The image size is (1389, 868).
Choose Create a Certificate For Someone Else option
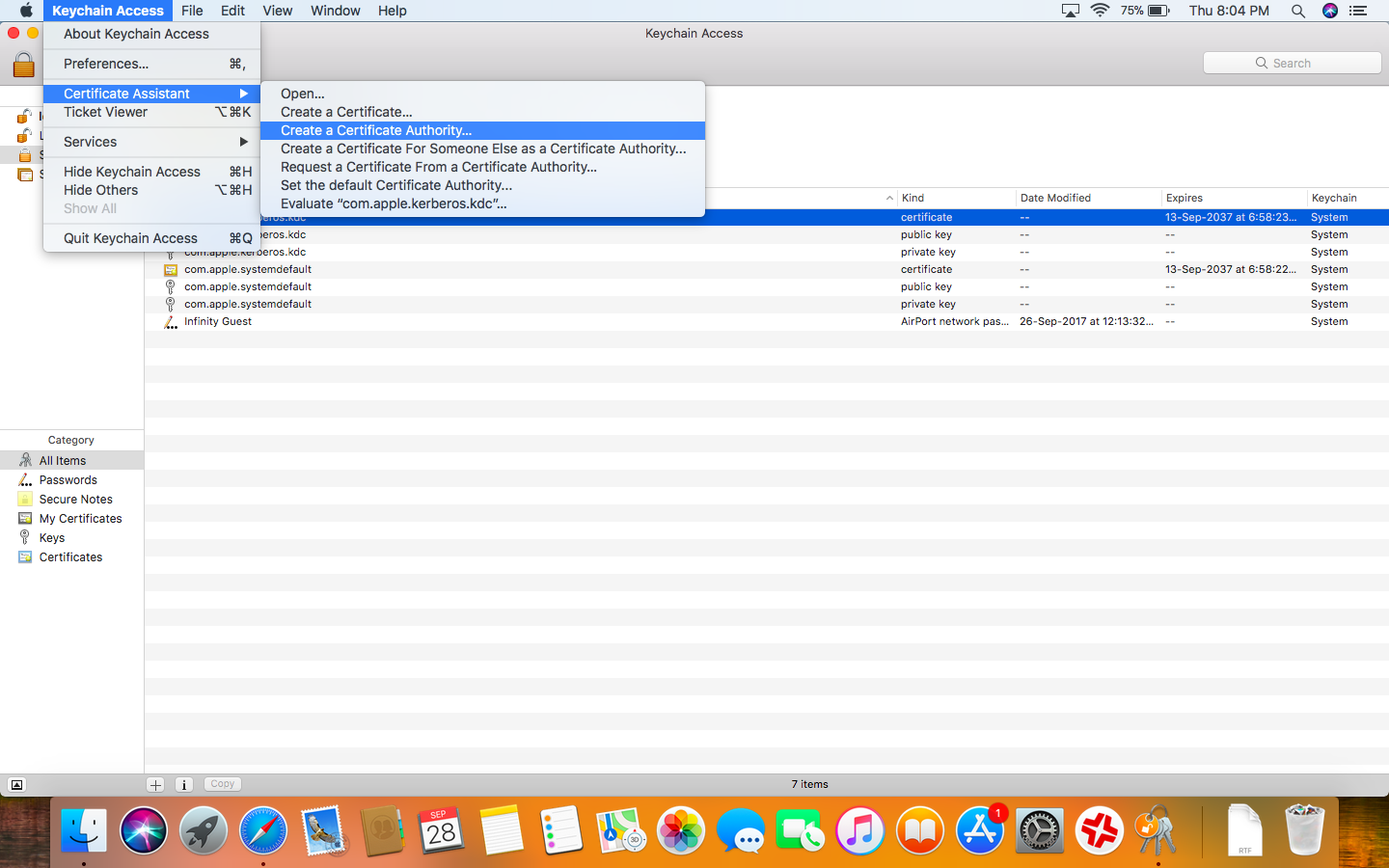click(x=482, y=149)
